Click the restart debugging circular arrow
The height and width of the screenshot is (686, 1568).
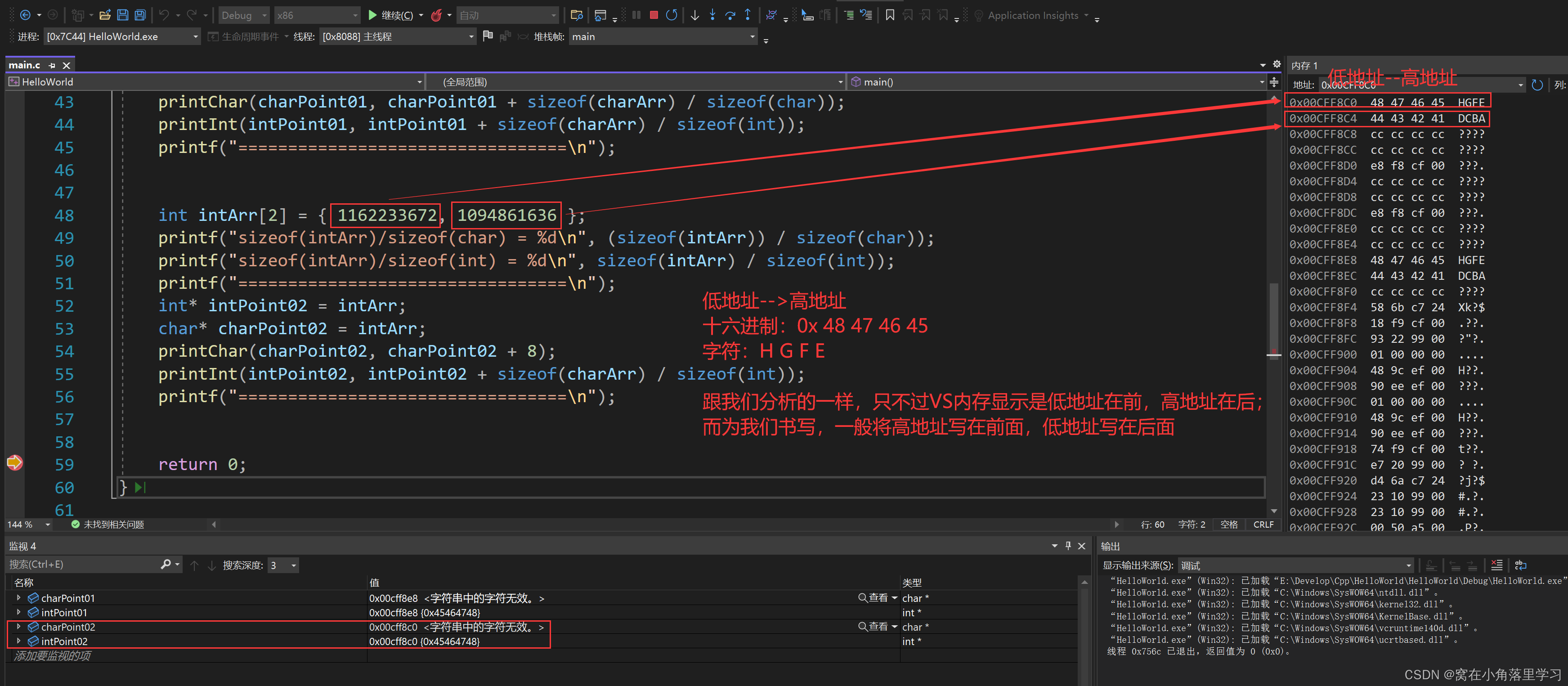coord(672,15)
